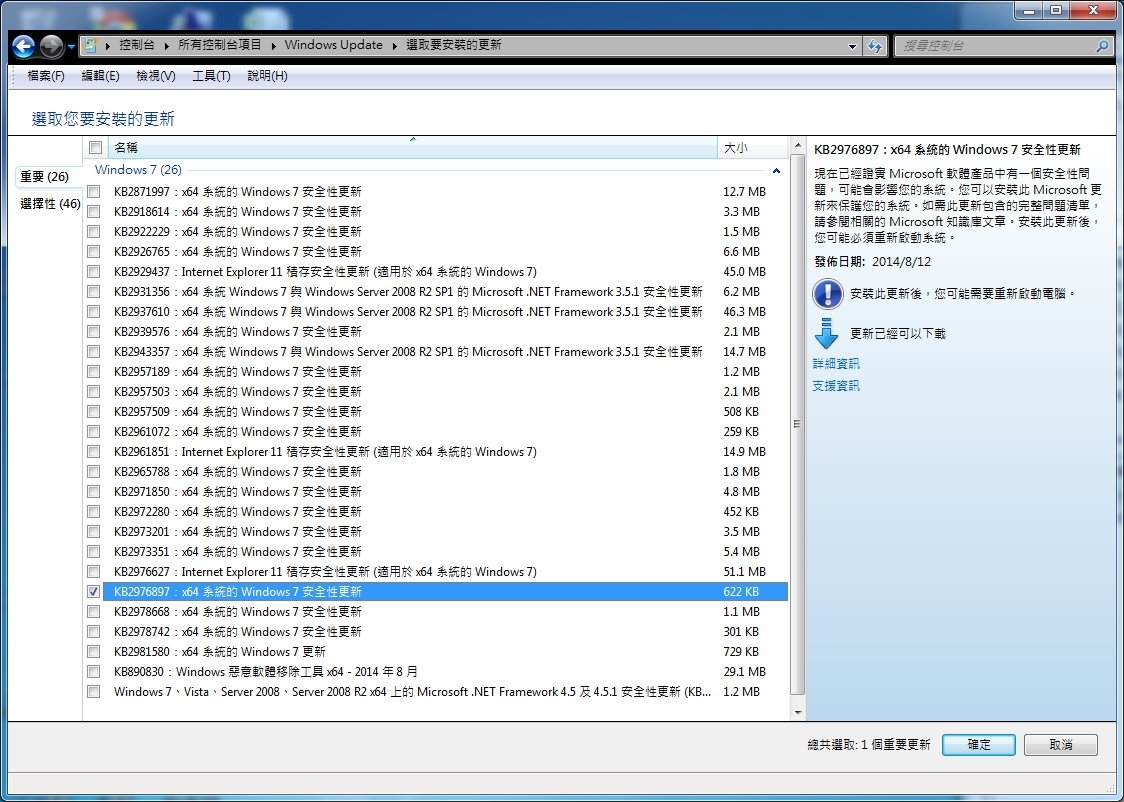Select the KB2978668 update row
The image size is (1124, 802).
(x=445, y=611)
